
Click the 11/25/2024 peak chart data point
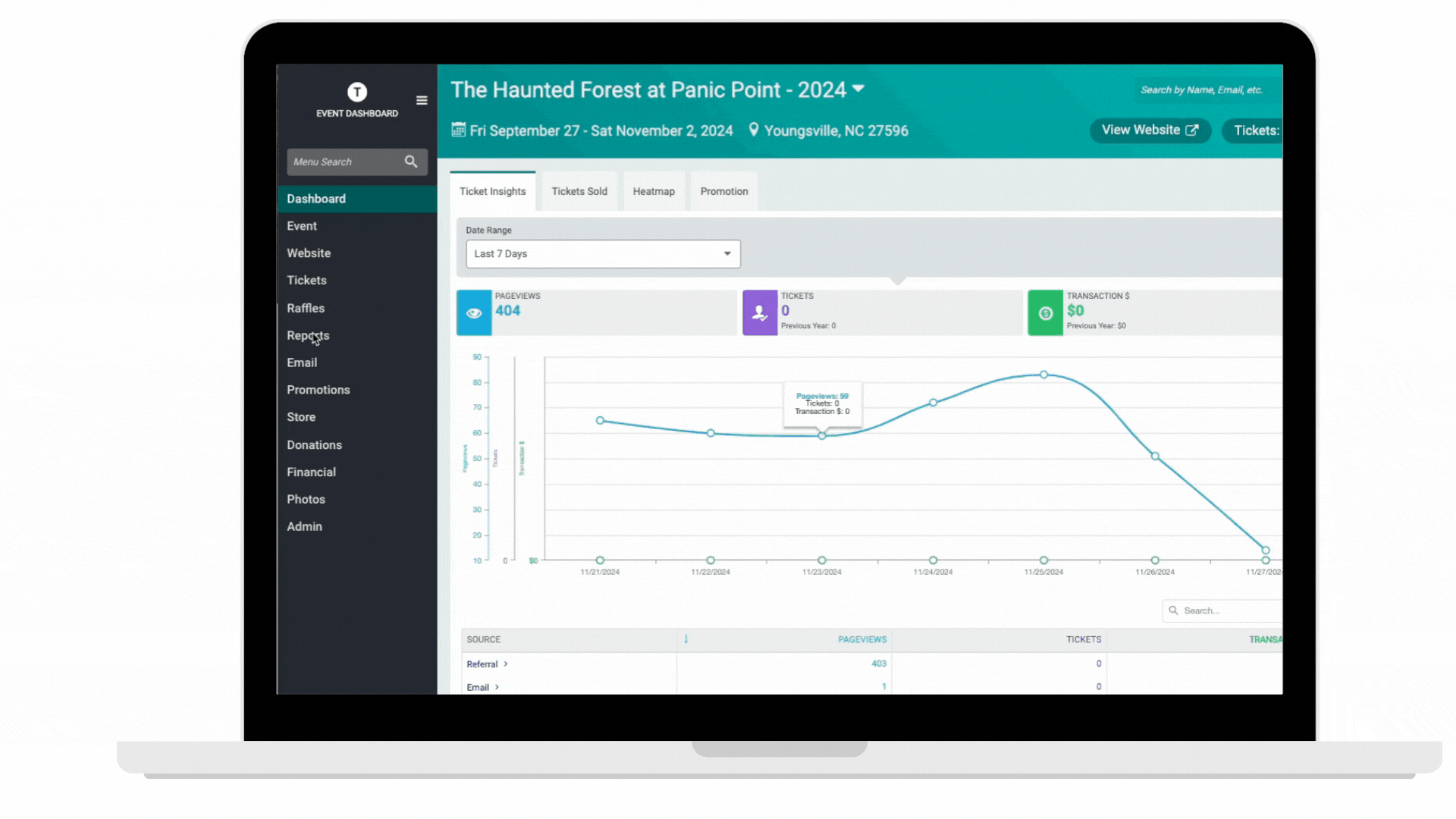pyautogui.click(x=1043, y=375)
